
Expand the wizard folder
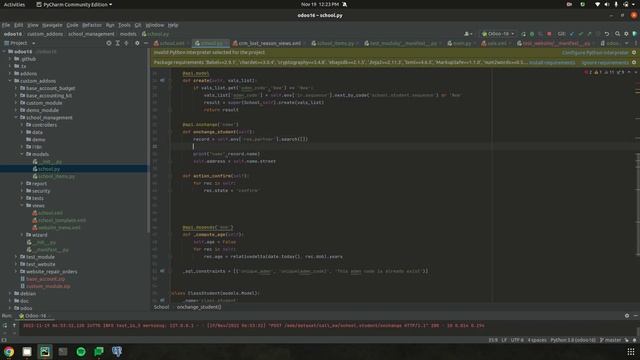(x=22, y=235)
